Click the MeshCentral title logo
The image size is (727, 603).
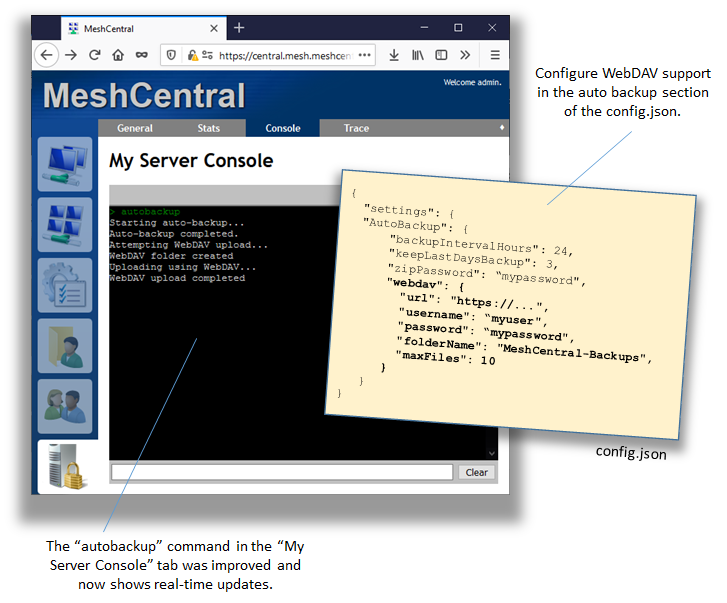coord(144,95)
